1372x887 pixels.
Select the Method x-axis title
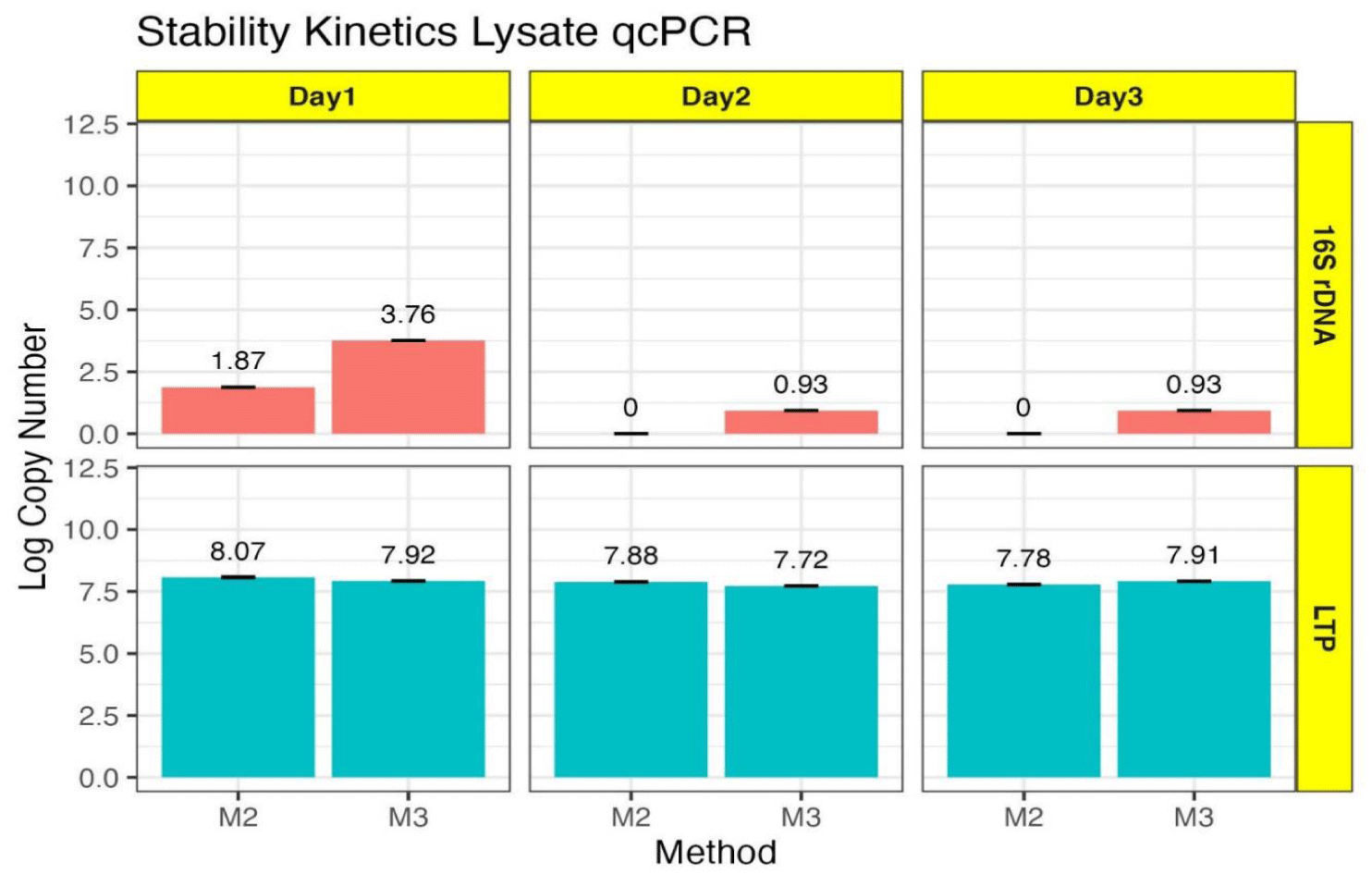click(x=715, y=852)
